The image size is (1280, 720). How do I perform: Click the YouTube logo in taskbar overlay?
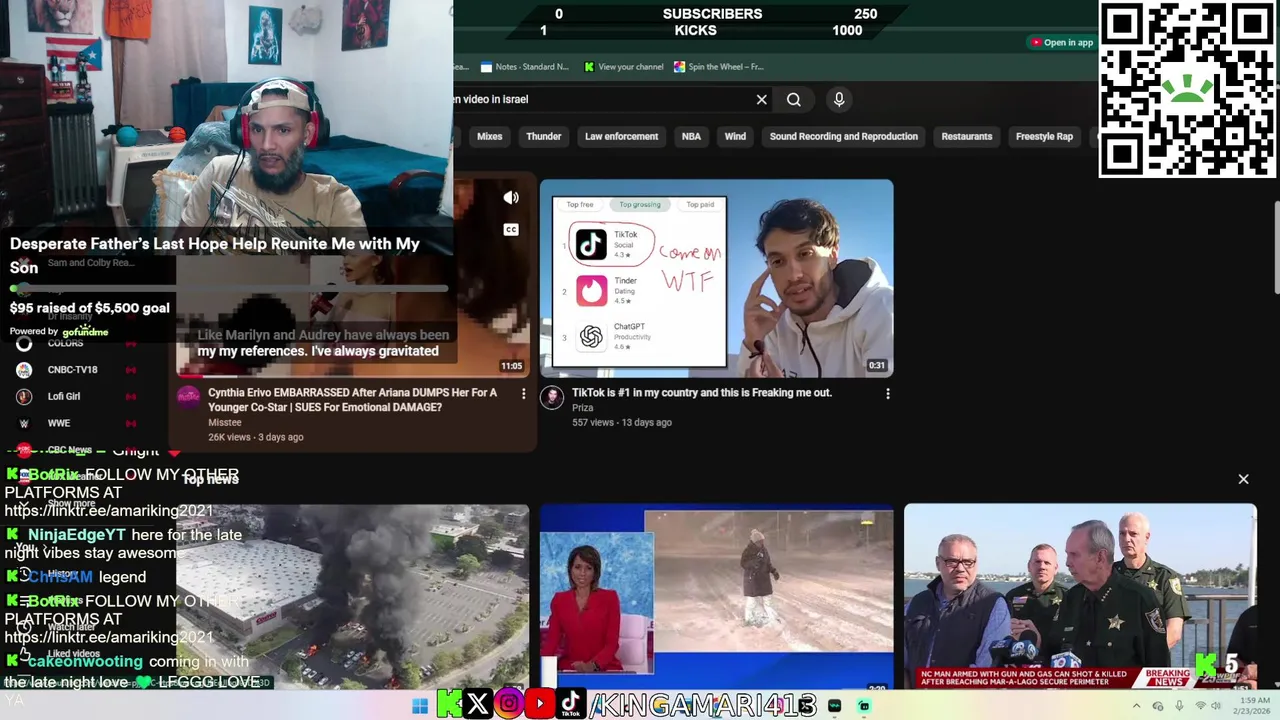click(x=540, y=705)
